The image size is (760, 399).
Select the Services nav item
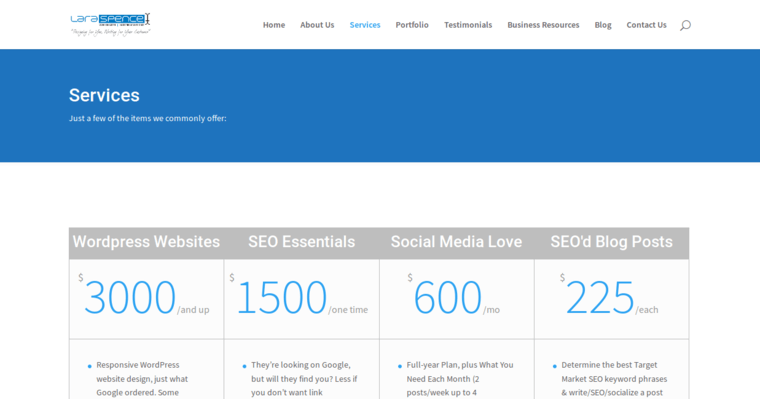coord(365,25)
